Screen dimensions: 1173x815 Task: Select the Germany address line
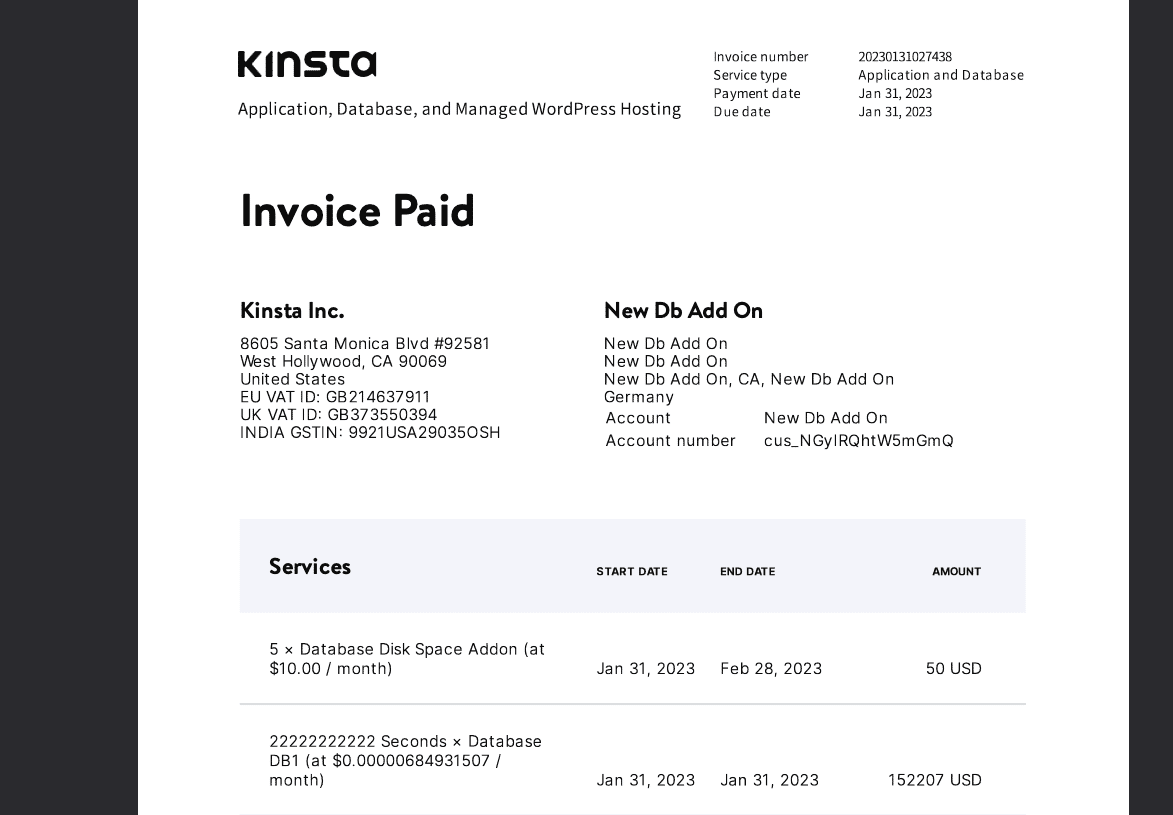[x=638, y=397]
